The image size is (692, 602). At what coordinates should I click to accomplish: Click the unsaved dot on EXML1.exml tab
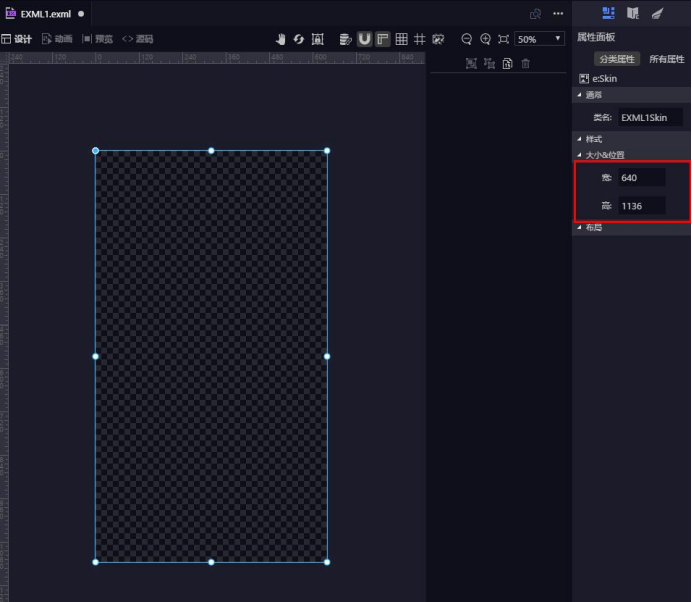coord(81,14)
